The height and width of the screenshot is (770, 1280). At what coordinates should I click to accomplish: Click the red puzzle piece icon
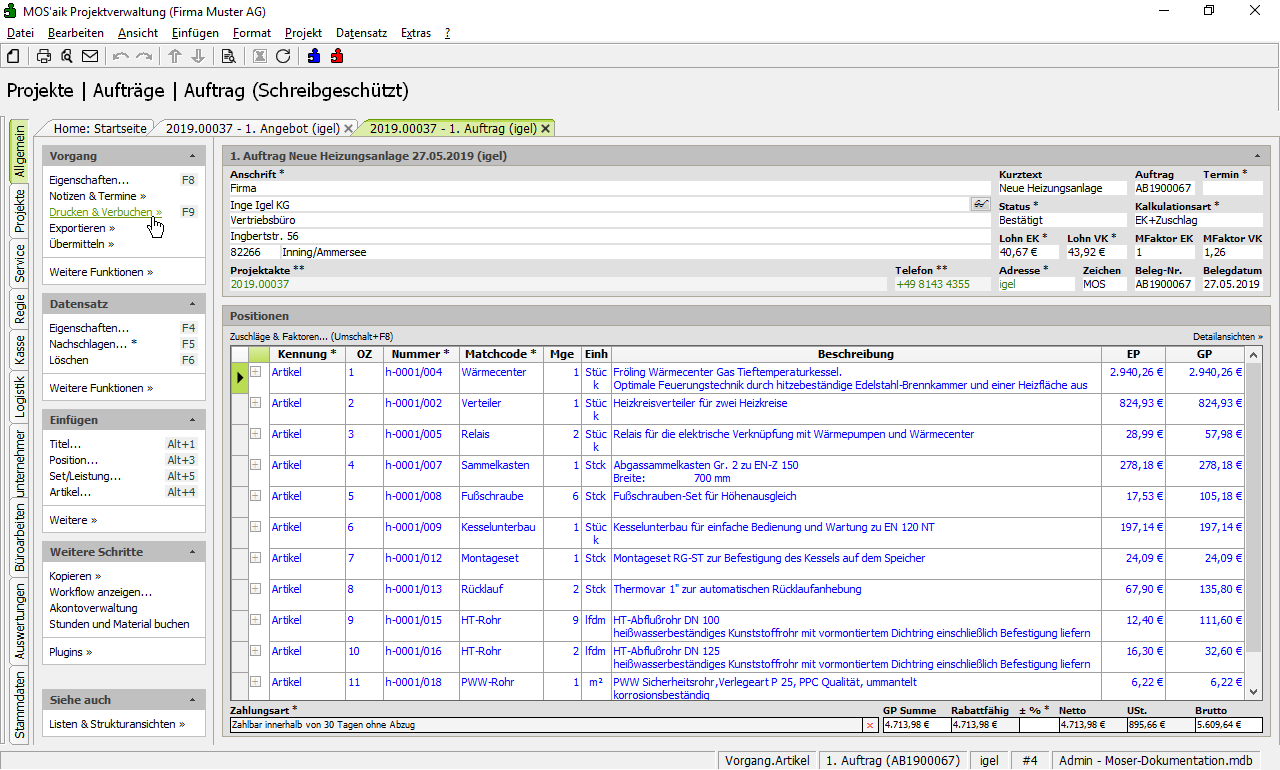click(x=337, y=56)
